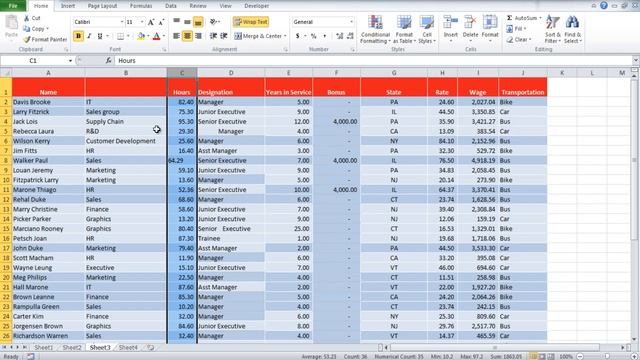Align text right in the selection

pyautogui.click(x=198, y=36)
